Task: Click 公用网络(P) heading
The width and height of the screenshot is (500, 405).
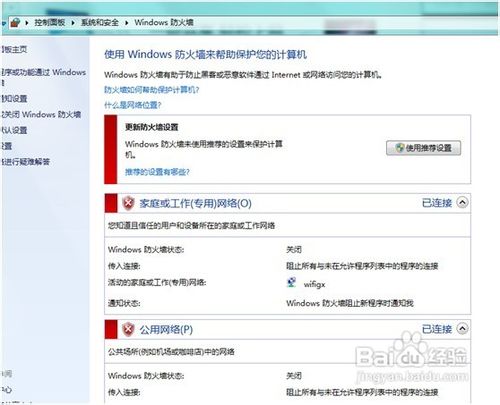Action: (166, 329)
